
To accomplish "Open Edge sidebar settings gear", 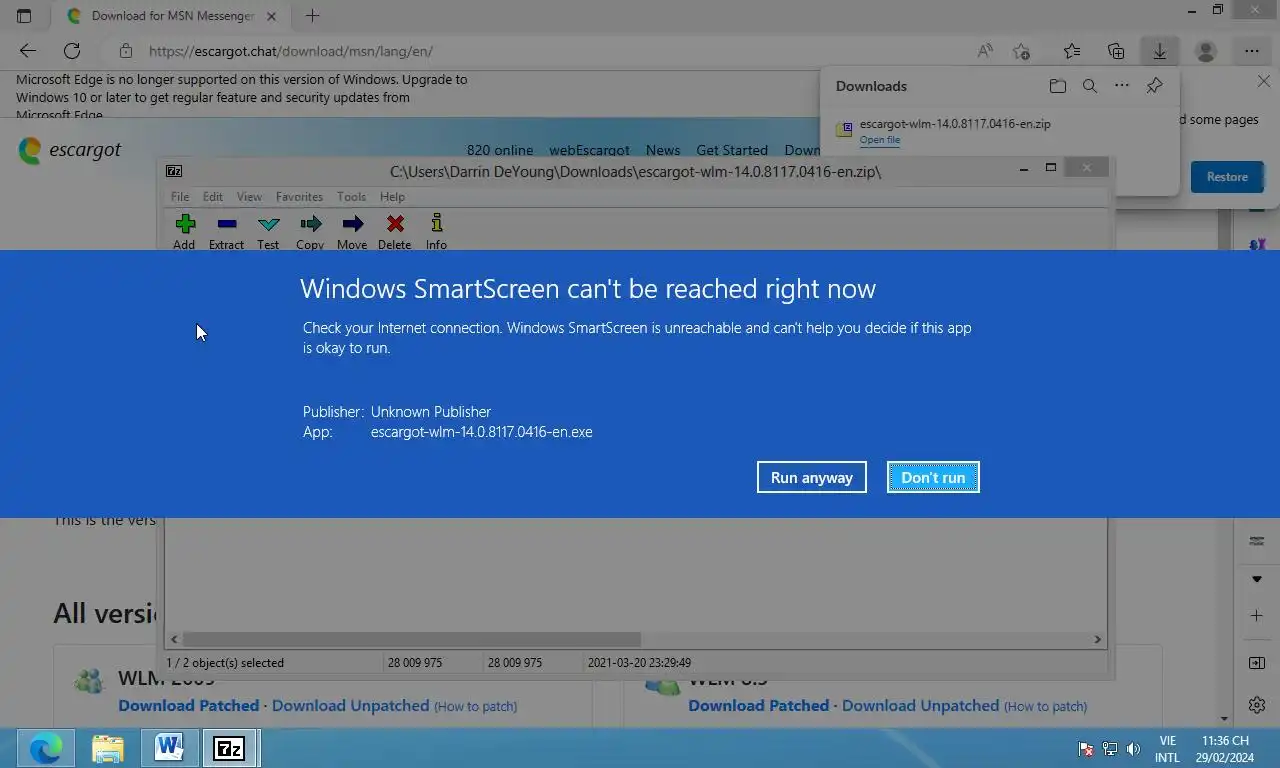I will 1257,705.
